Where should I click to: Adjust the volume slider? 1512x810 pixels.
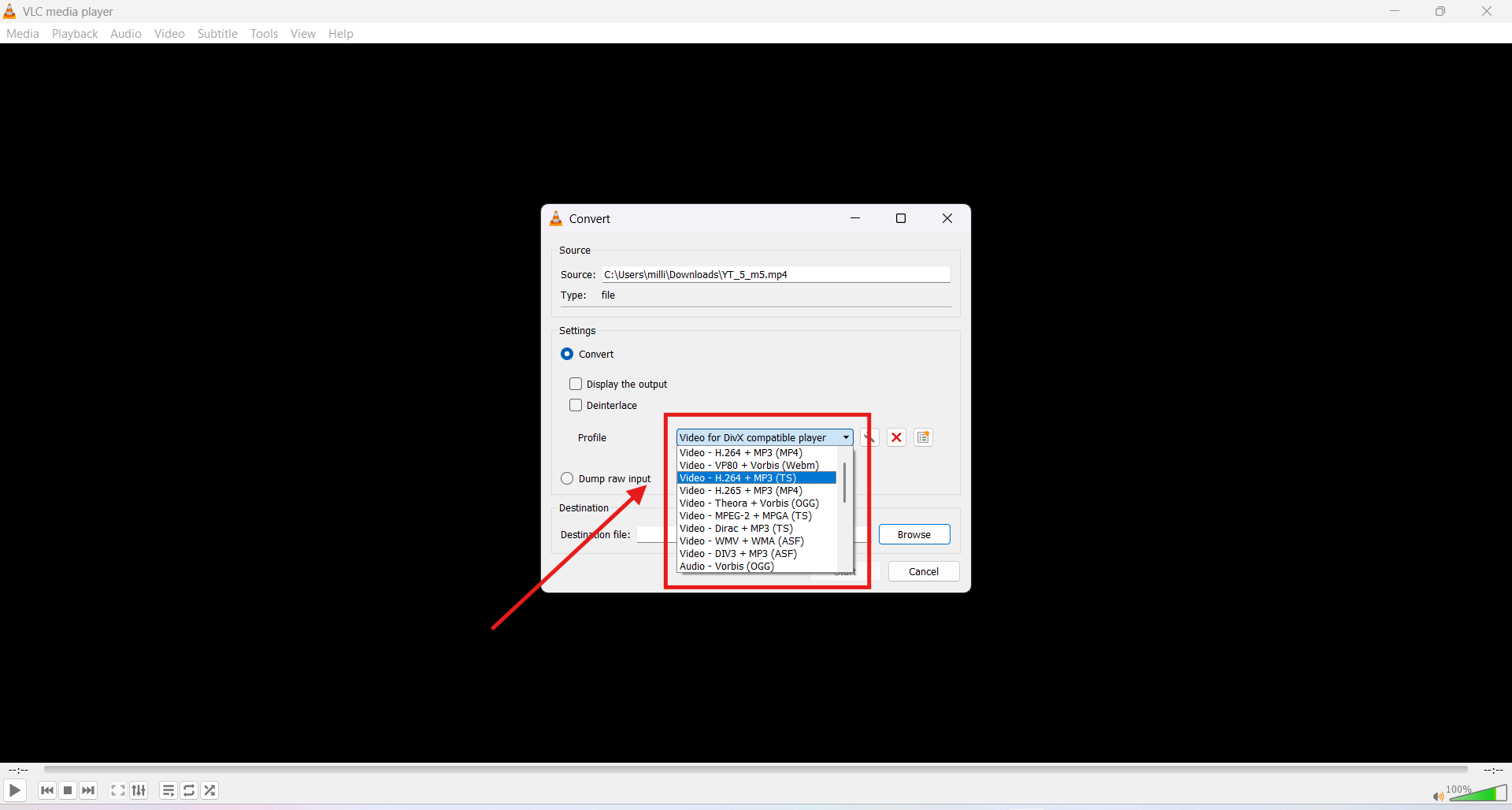click(x=1480, y=796)
